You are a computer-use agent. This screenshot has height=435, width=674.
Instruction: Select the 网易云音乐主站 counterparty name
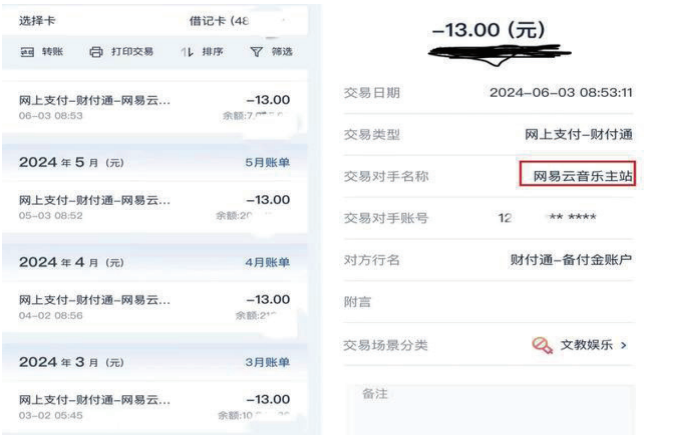[x=582, y=176]
